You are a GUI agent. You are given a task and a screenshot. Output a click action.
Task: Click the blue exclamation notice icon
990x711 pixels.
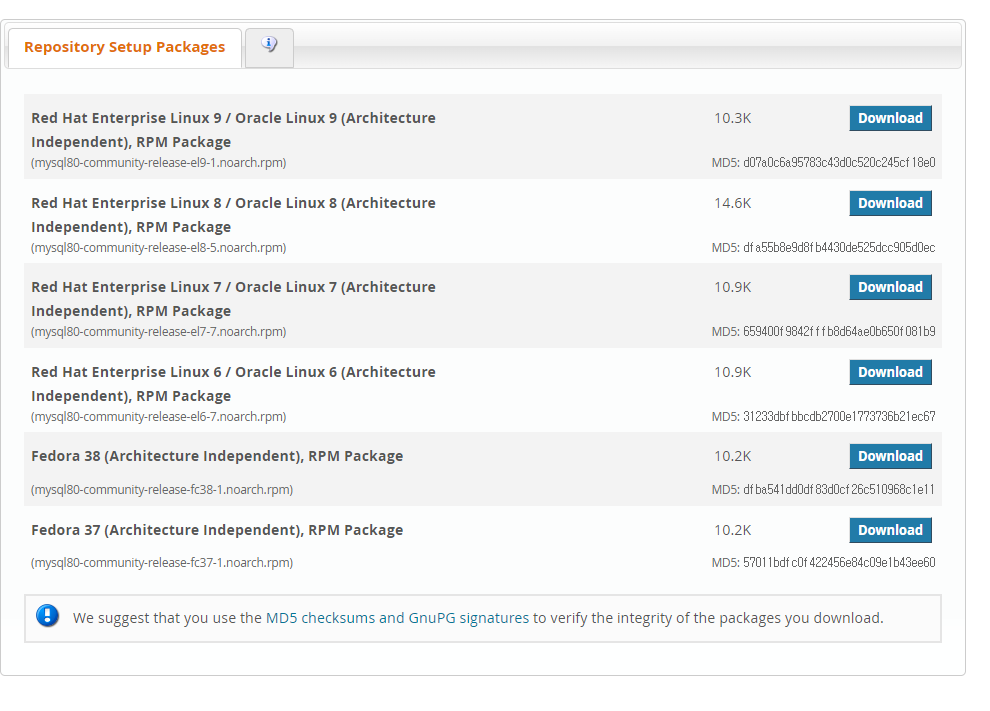tap(47, 615)
